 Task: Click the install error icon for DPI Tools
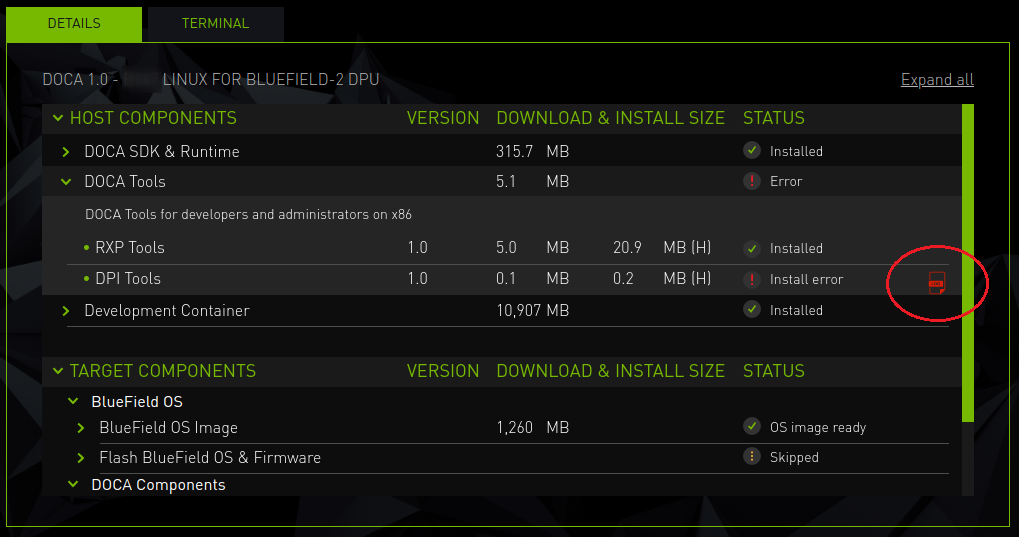point(752,279)
